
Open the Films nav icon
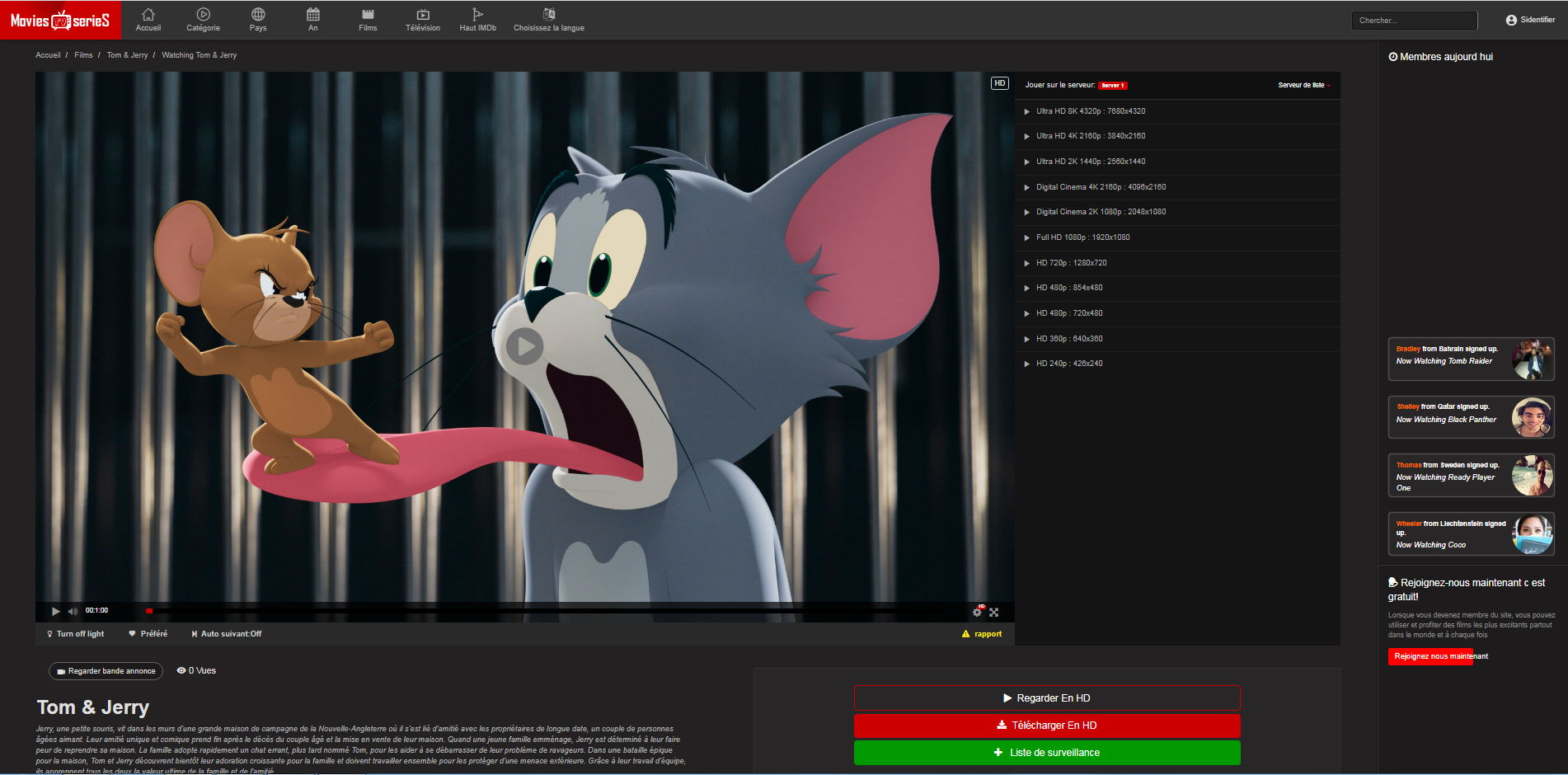coord(368,14)
